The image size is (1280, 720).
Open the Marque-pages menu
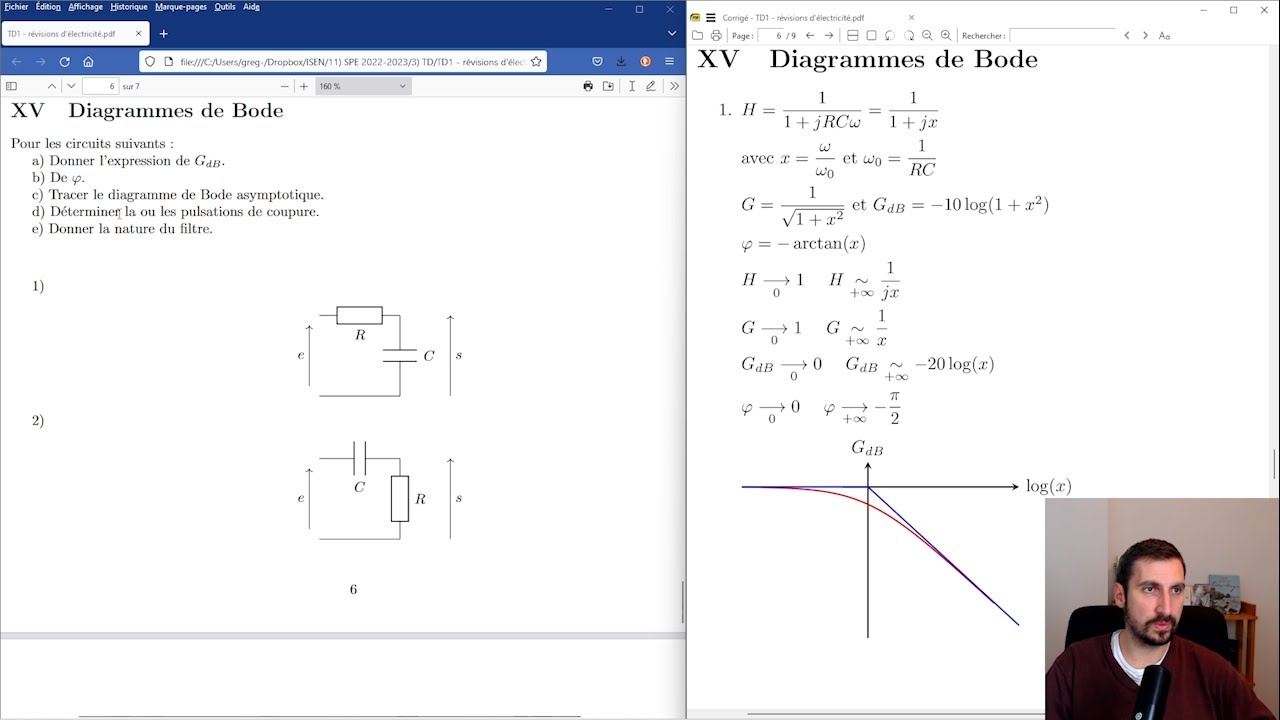tap(181, 7)
